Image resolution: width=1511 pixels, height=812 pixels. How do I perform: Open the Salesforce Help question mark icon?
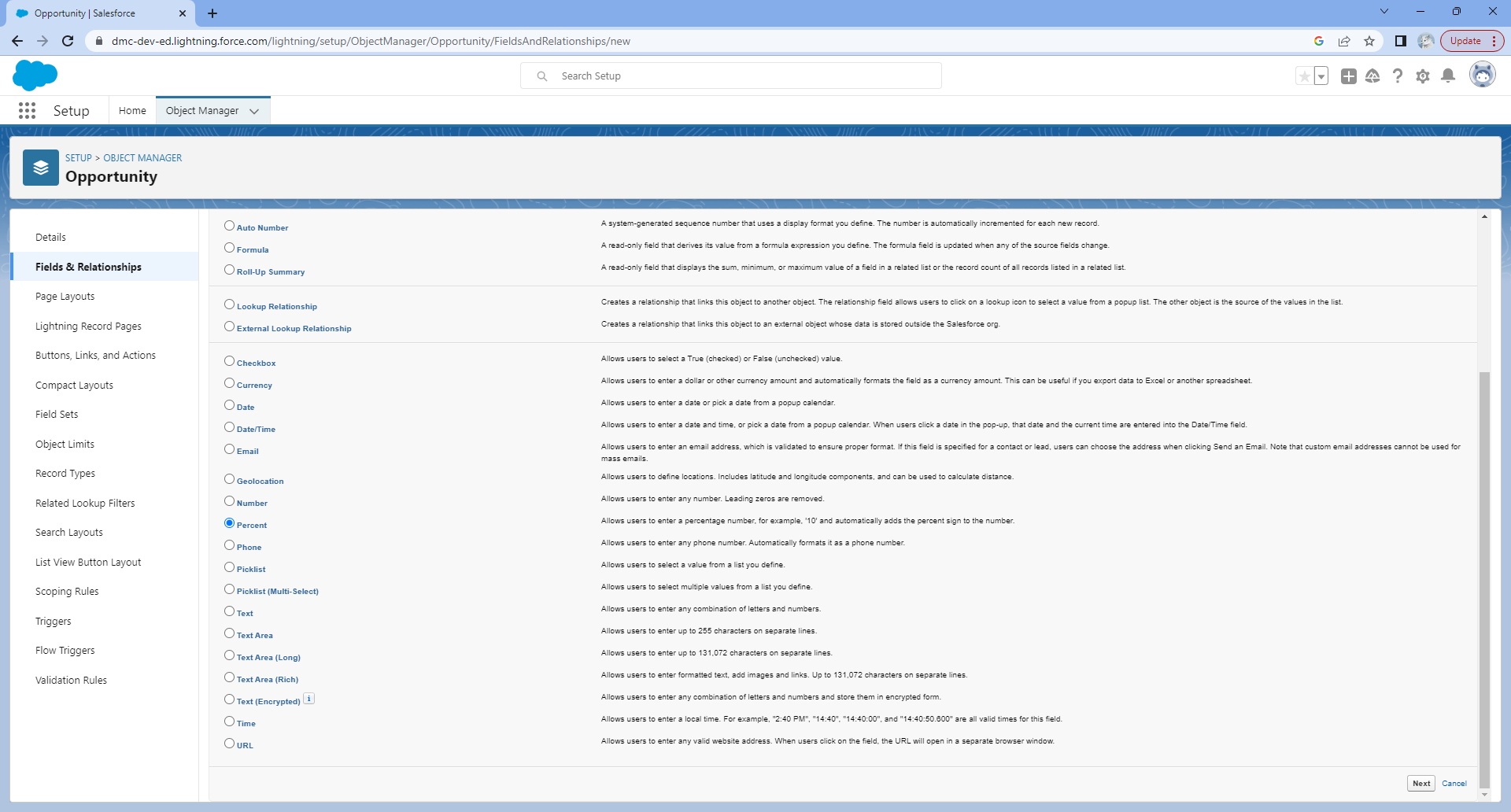pos(1397,76)
